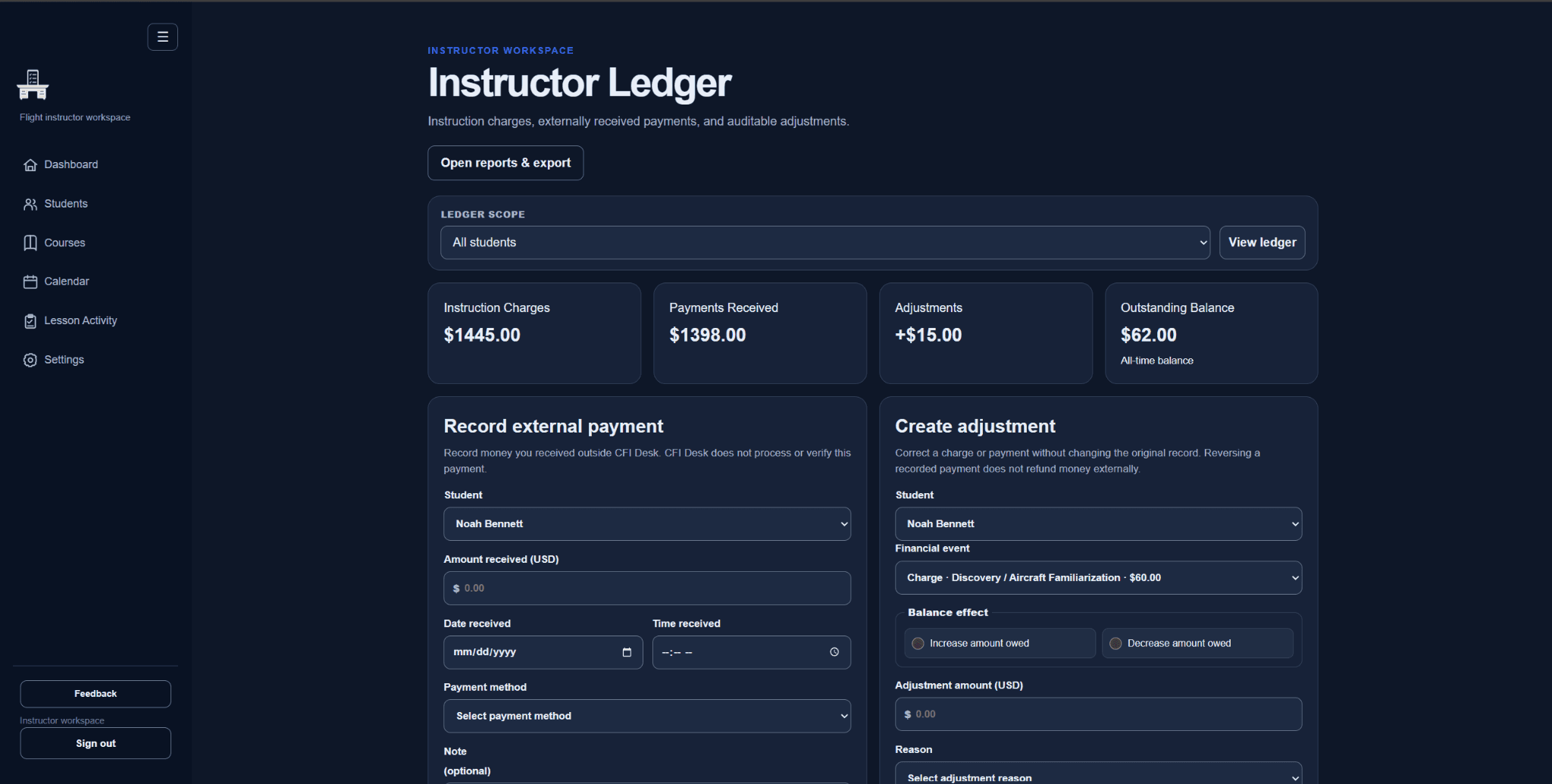Open Settings from the sidebar
The height and width of the screenshot is (784, 1552).
pos(64,360)
